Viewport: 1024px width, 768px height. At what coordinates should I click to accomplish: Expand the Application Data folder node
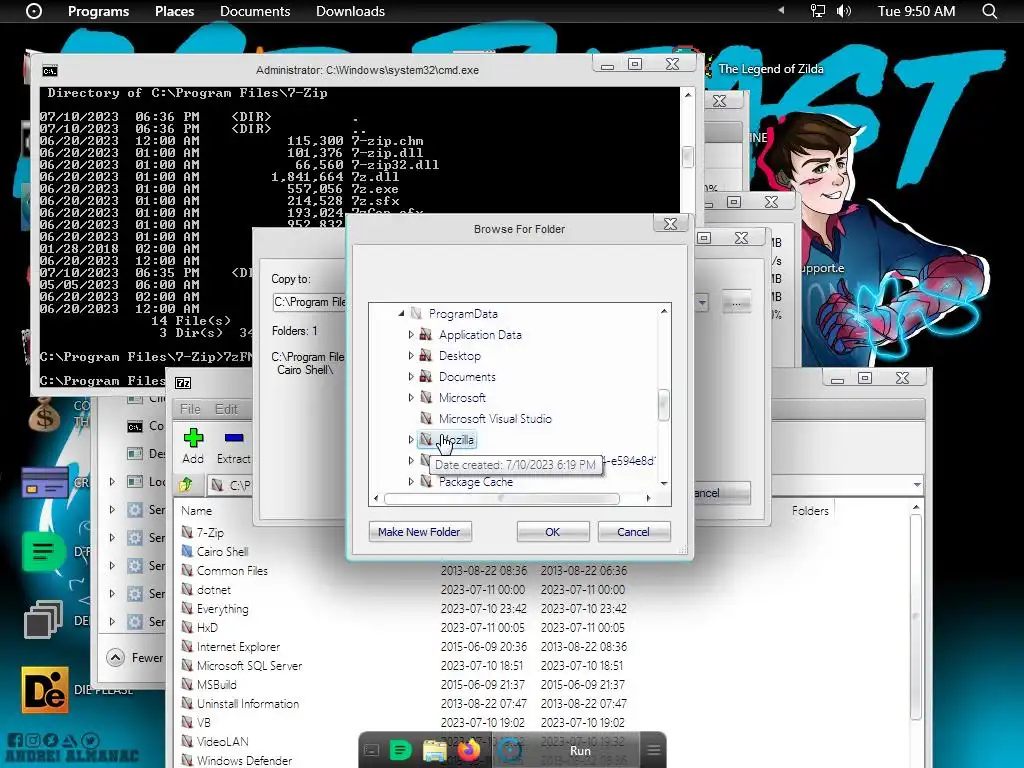point(411,334)
